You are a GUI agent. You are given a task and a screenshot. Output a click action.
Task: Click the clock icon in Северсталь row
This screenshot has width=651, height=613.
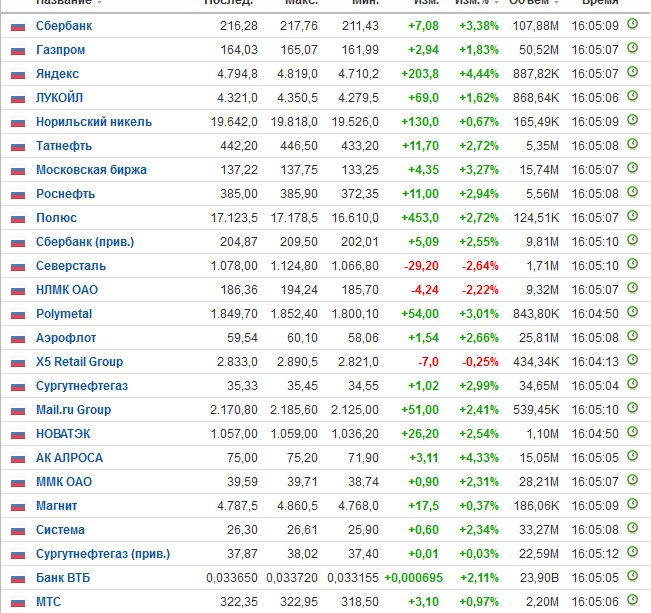[x=632, y=264]
